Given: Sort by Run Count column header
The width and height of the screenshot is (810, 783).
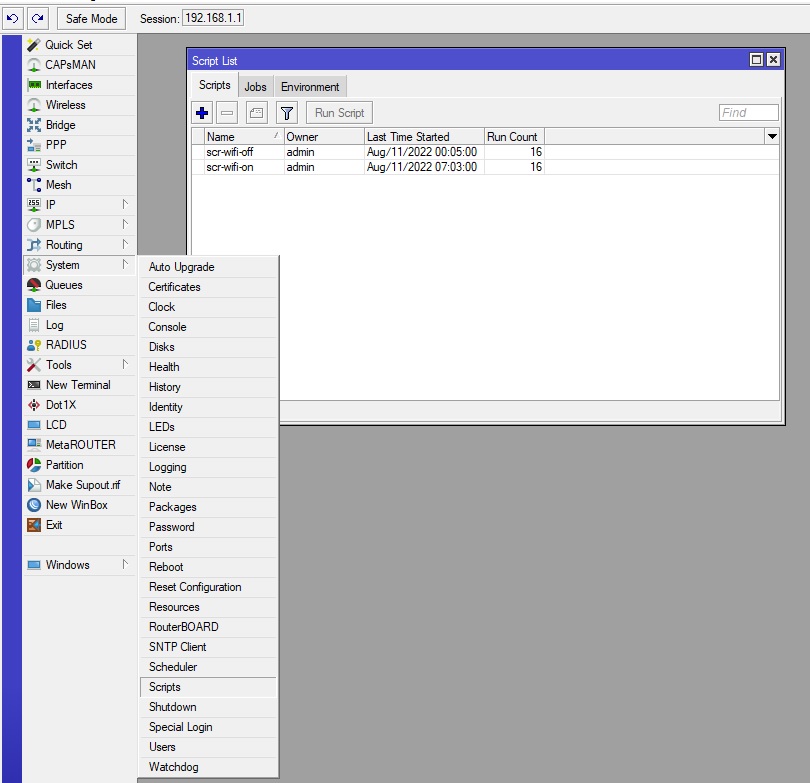Looking at the screenshot, I should point(514,137).
